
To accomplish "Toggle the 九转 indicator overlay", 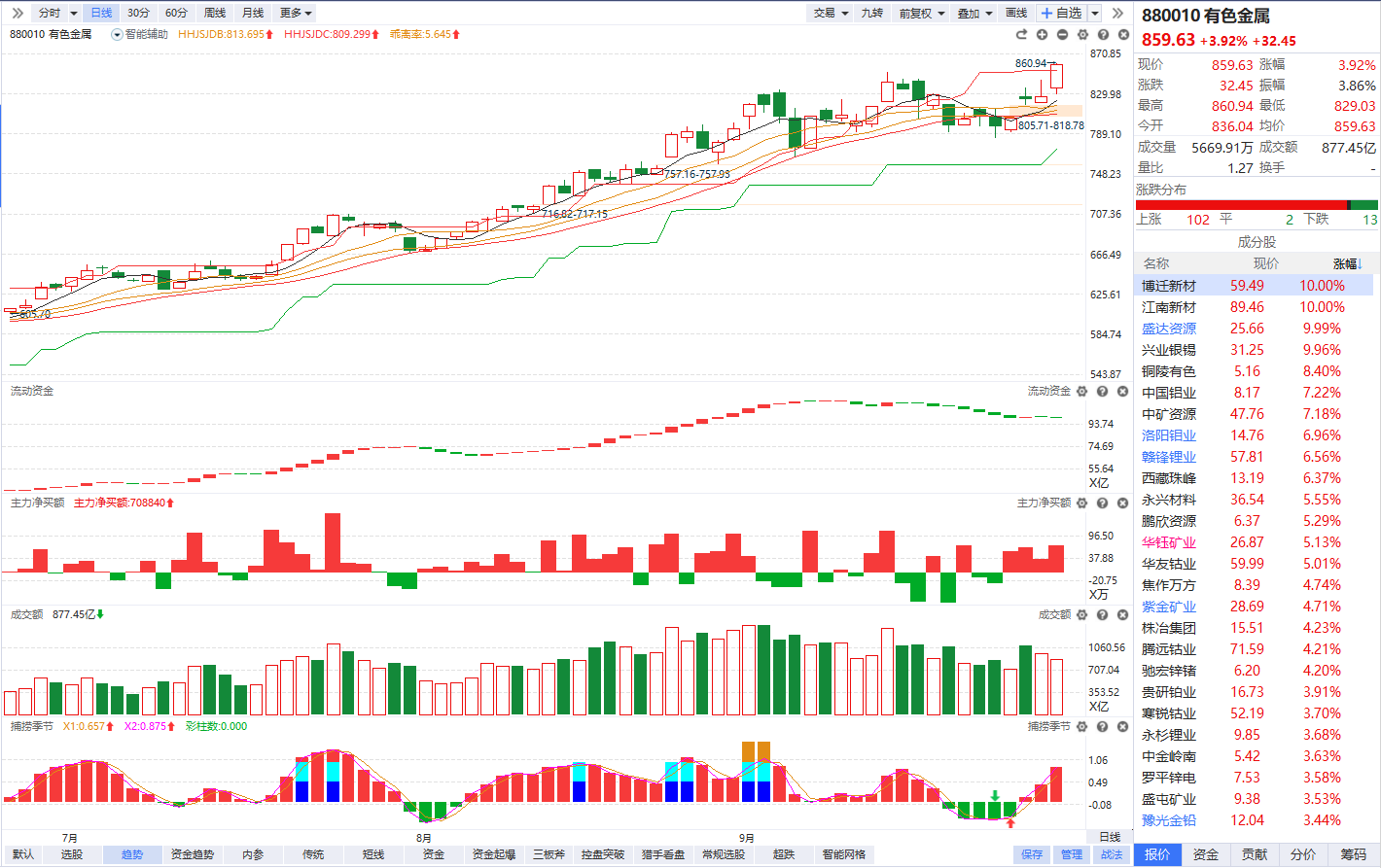I will click(x=871, y=13).
